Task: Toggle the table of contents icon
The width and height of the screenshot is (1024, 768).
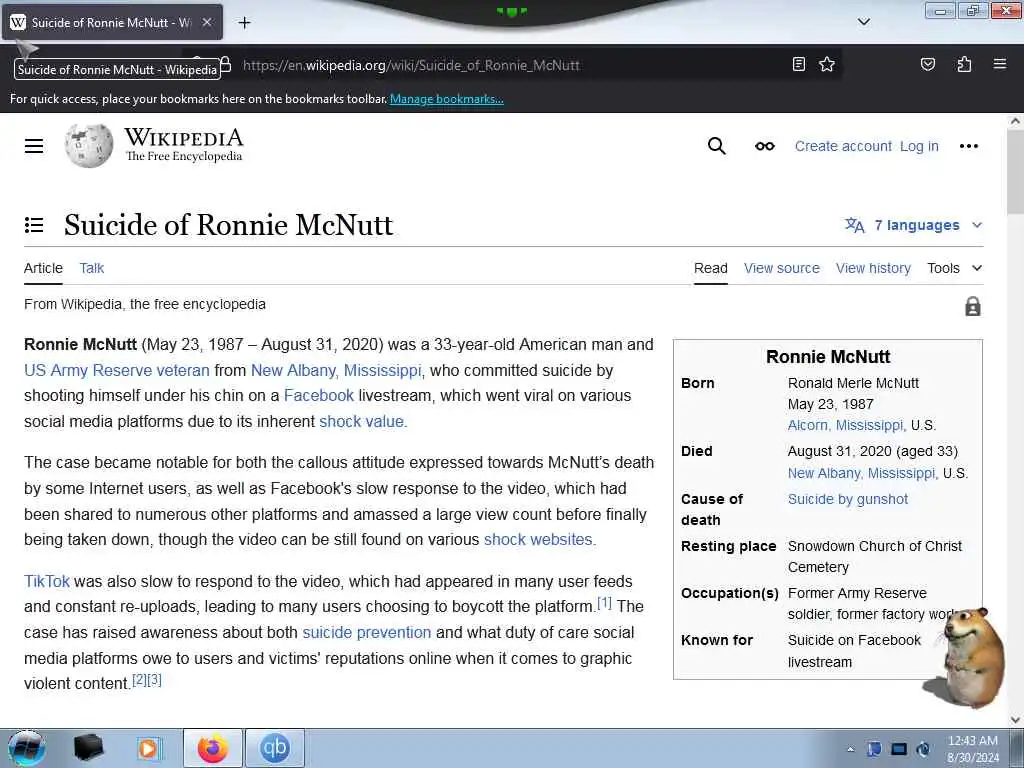Action: point(34,225)
